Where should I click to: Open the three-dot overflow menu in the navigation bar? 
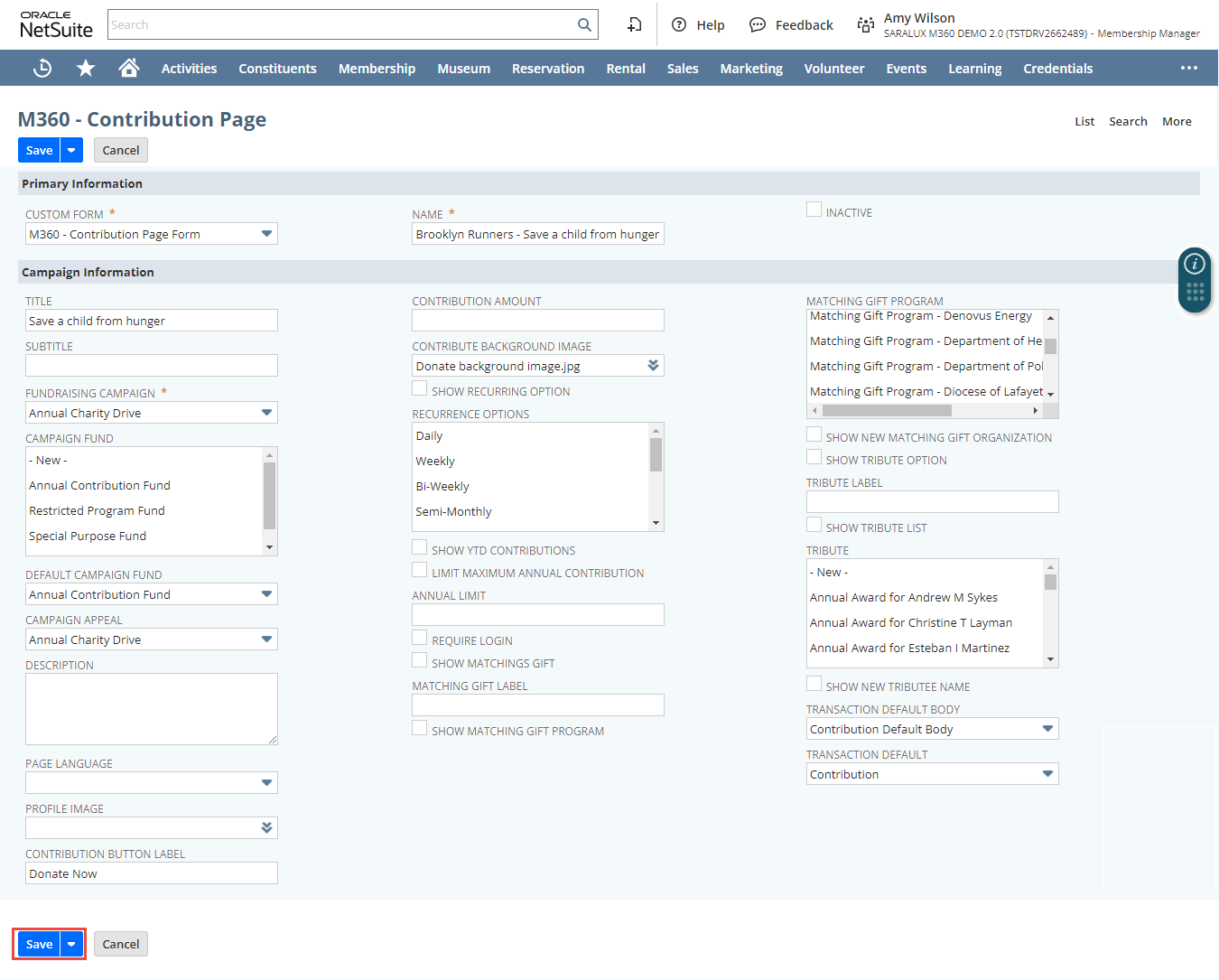pyautogui.click(x=1188, y=69)
